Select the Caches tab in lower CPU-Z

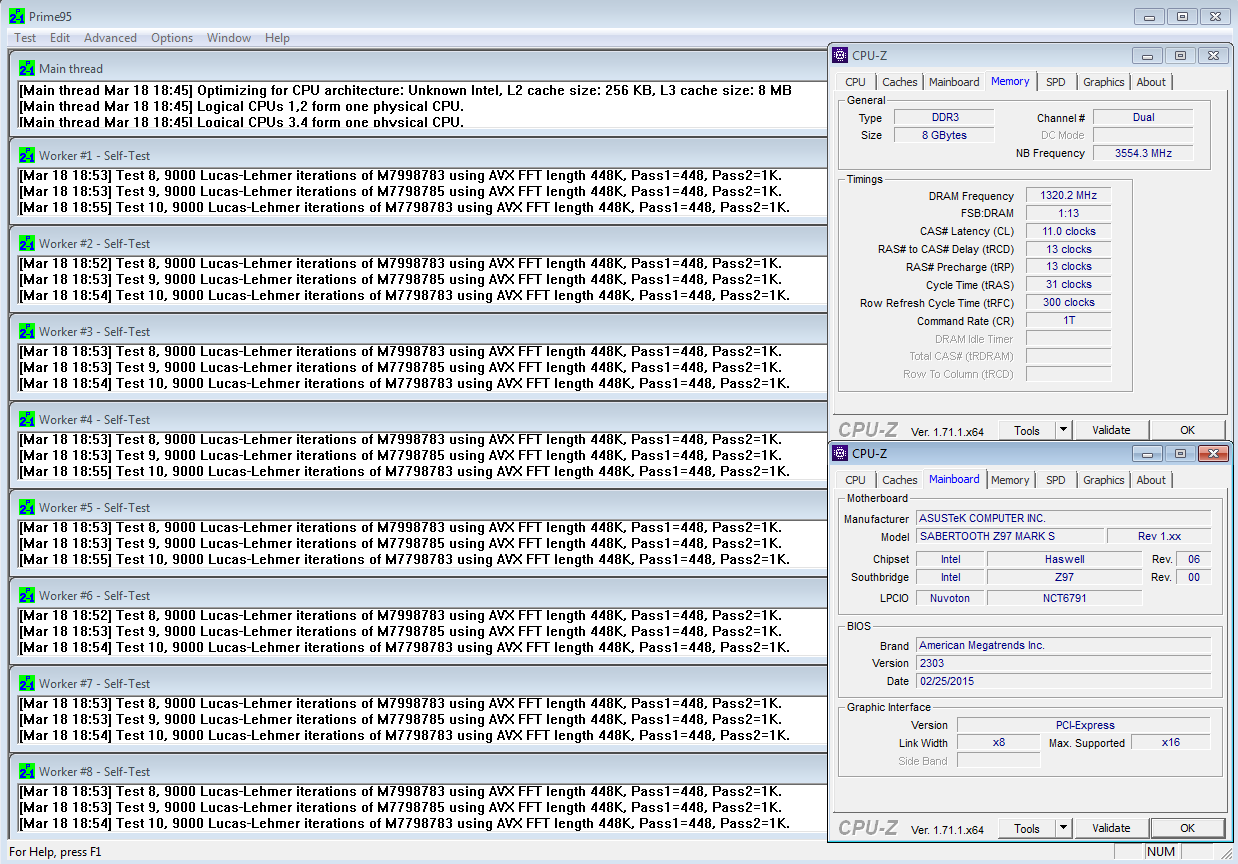click(899, 480)
